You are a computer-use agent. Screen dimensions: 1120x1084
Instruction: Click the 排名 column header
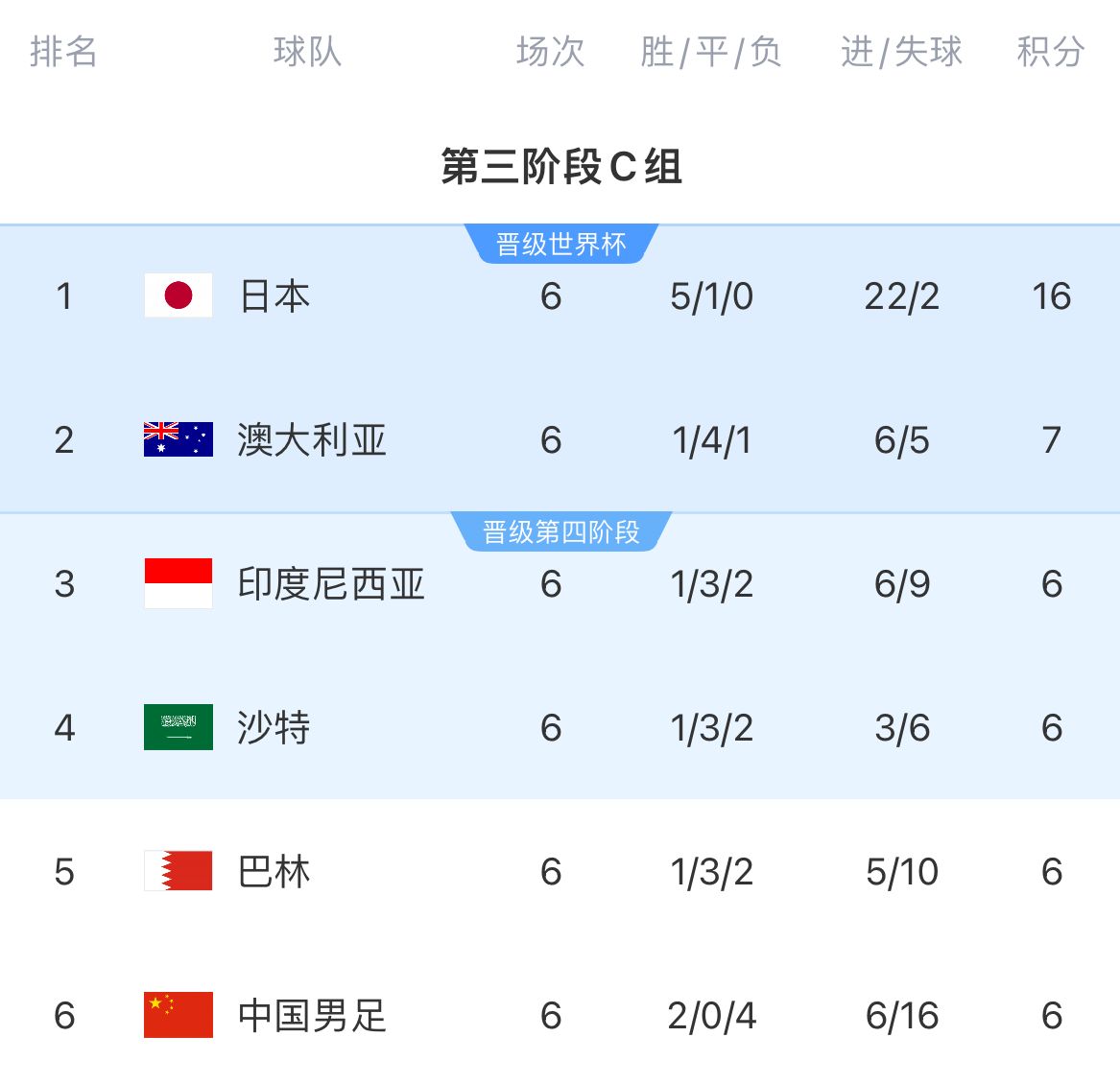63,52
